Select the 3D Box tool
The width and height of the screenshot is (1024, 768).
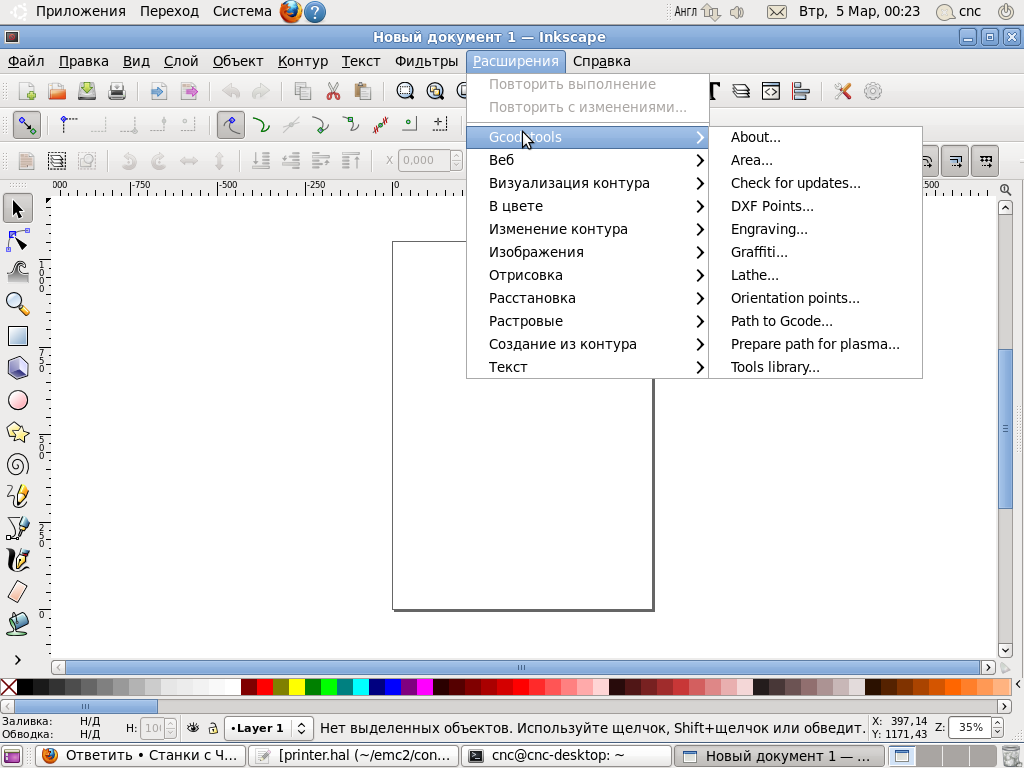[18, 368]
